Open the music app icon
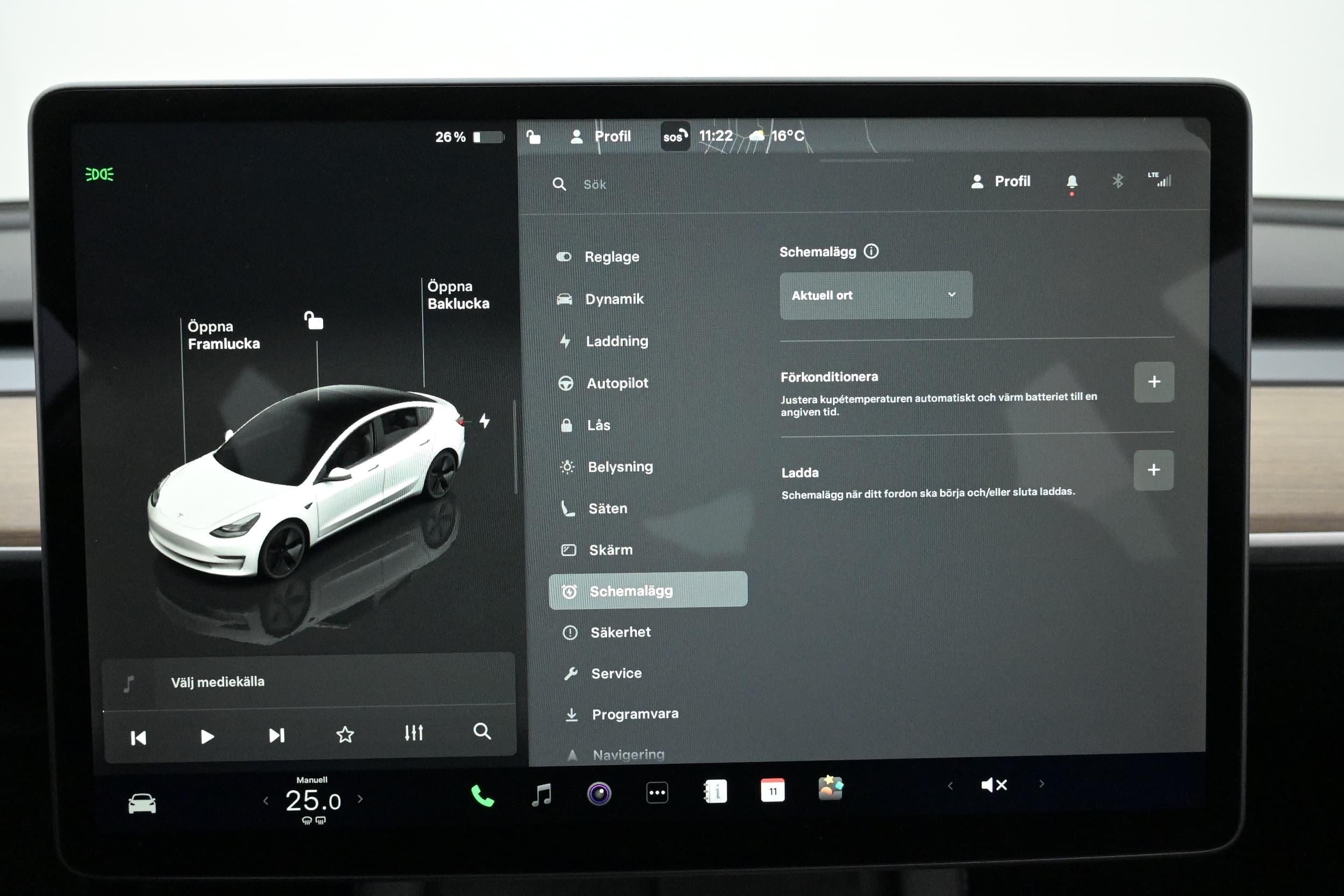This screenshot has height=896, width=1344. (x=541, y=794)
